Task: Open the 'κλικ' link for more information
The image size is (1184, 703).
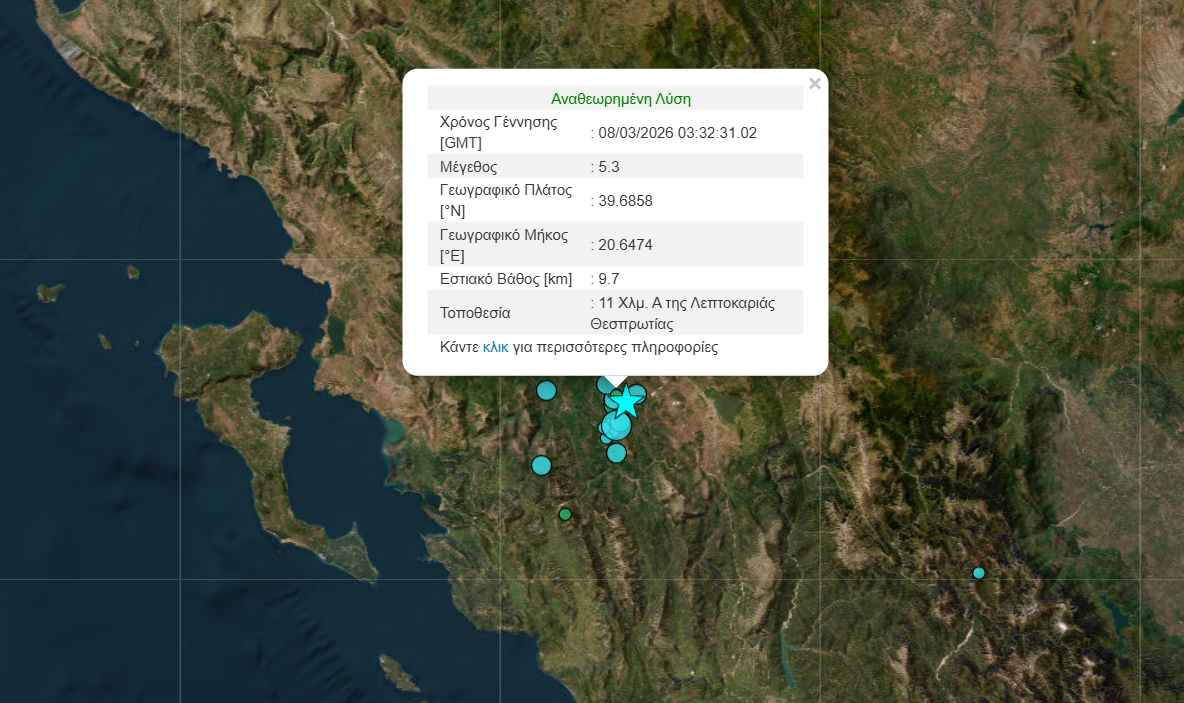Action: (x=495, y=348)
